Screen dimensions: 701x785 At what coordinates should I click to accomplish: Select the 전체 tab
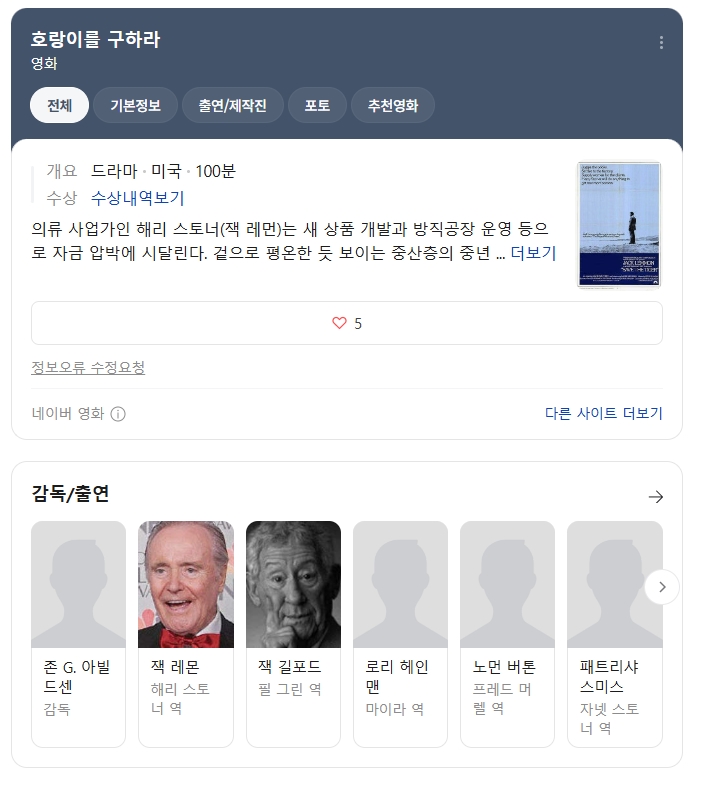(59, 105)
